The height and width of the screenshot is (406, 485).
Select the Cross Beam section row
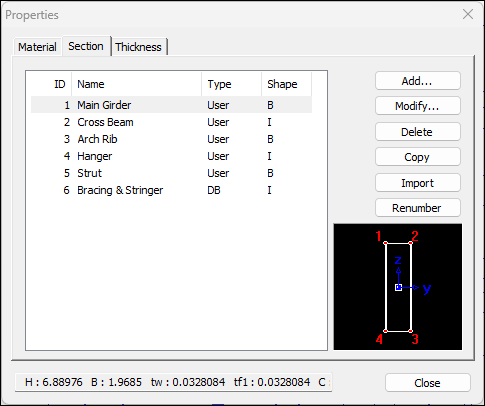point(171,122)
